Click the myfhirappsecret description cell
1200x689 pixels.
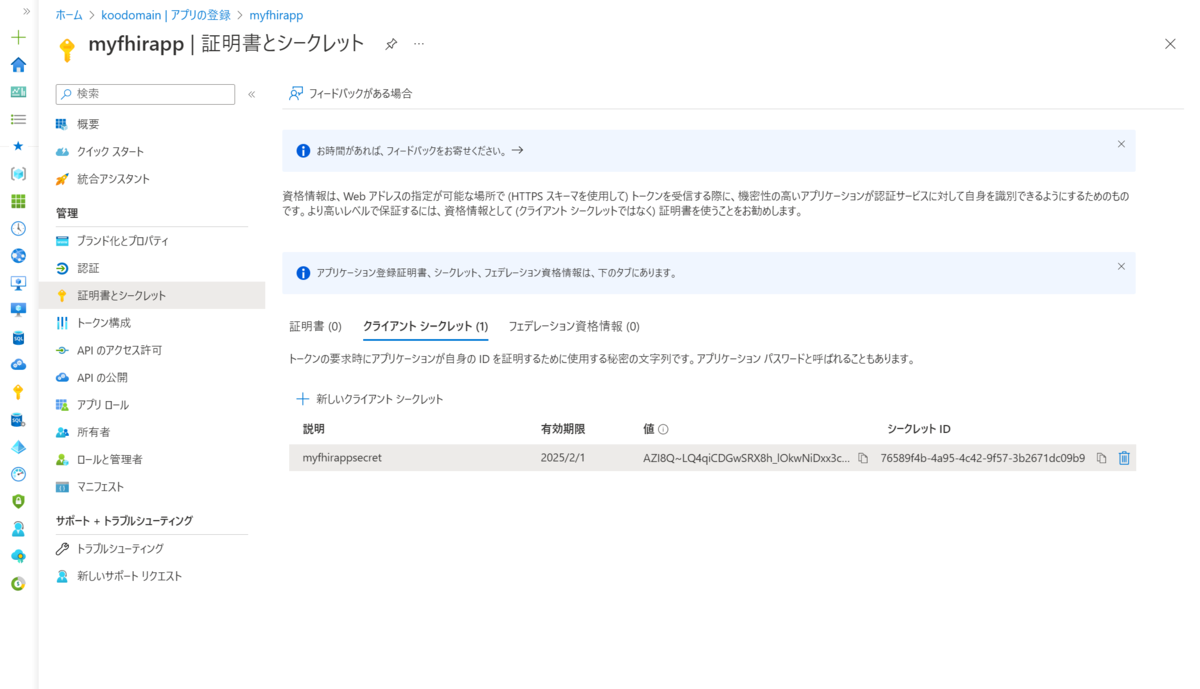coord(342,458)
